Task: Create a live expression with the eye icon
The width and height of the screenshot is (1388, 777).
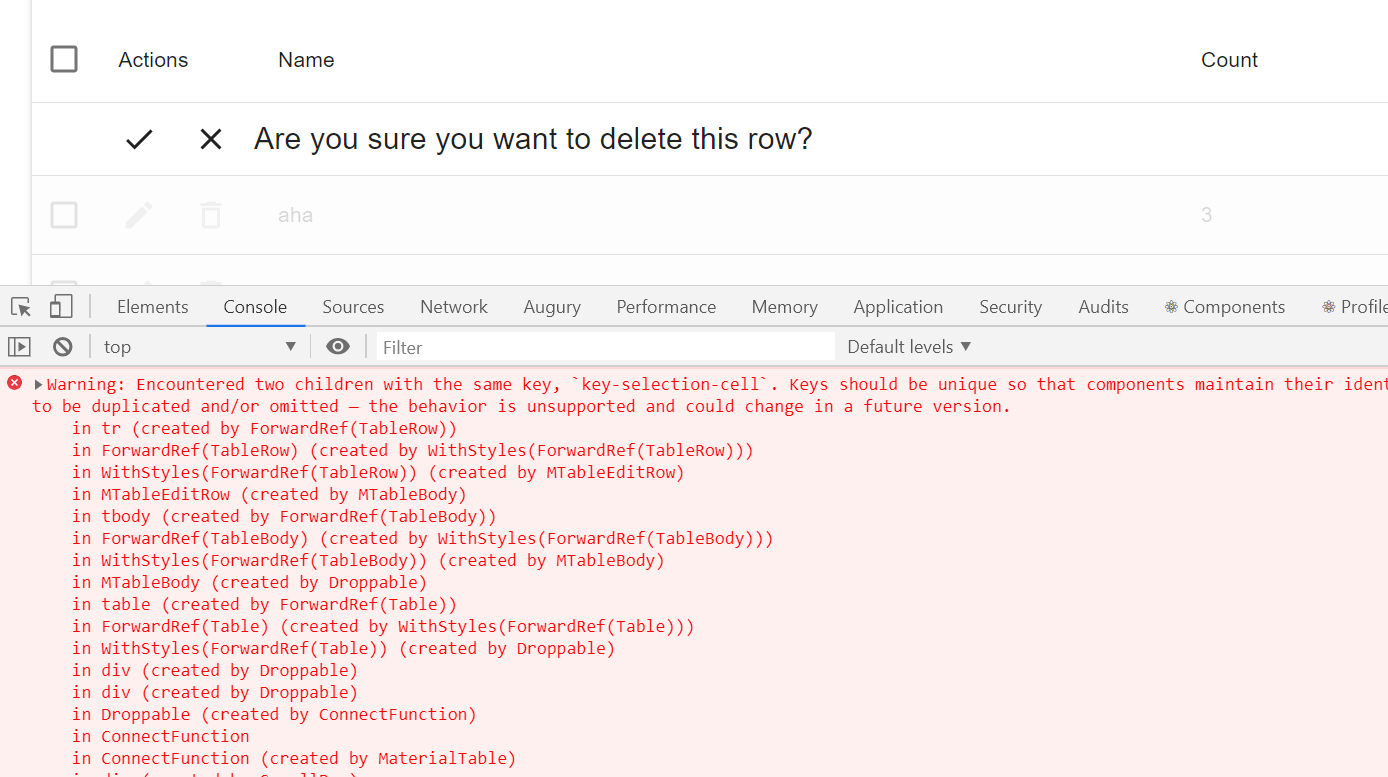Action: tap(337, 345)
